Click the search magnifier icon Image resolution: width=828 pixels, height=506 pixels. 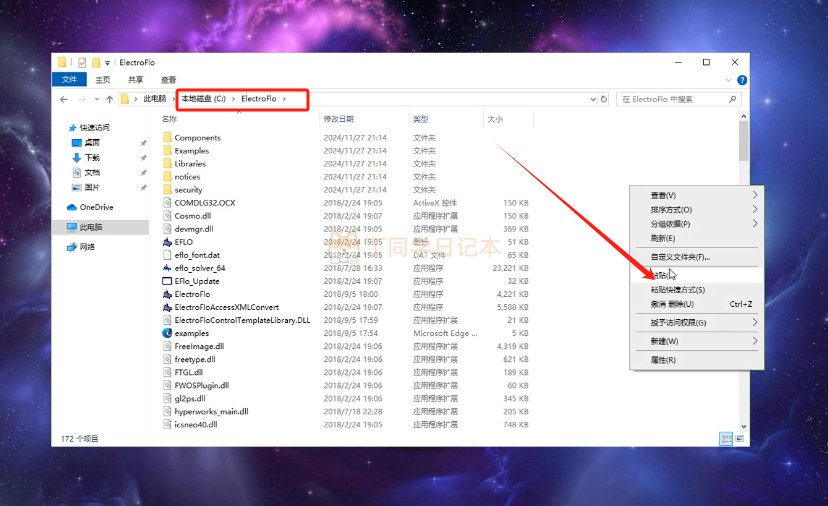coord(732,99)
